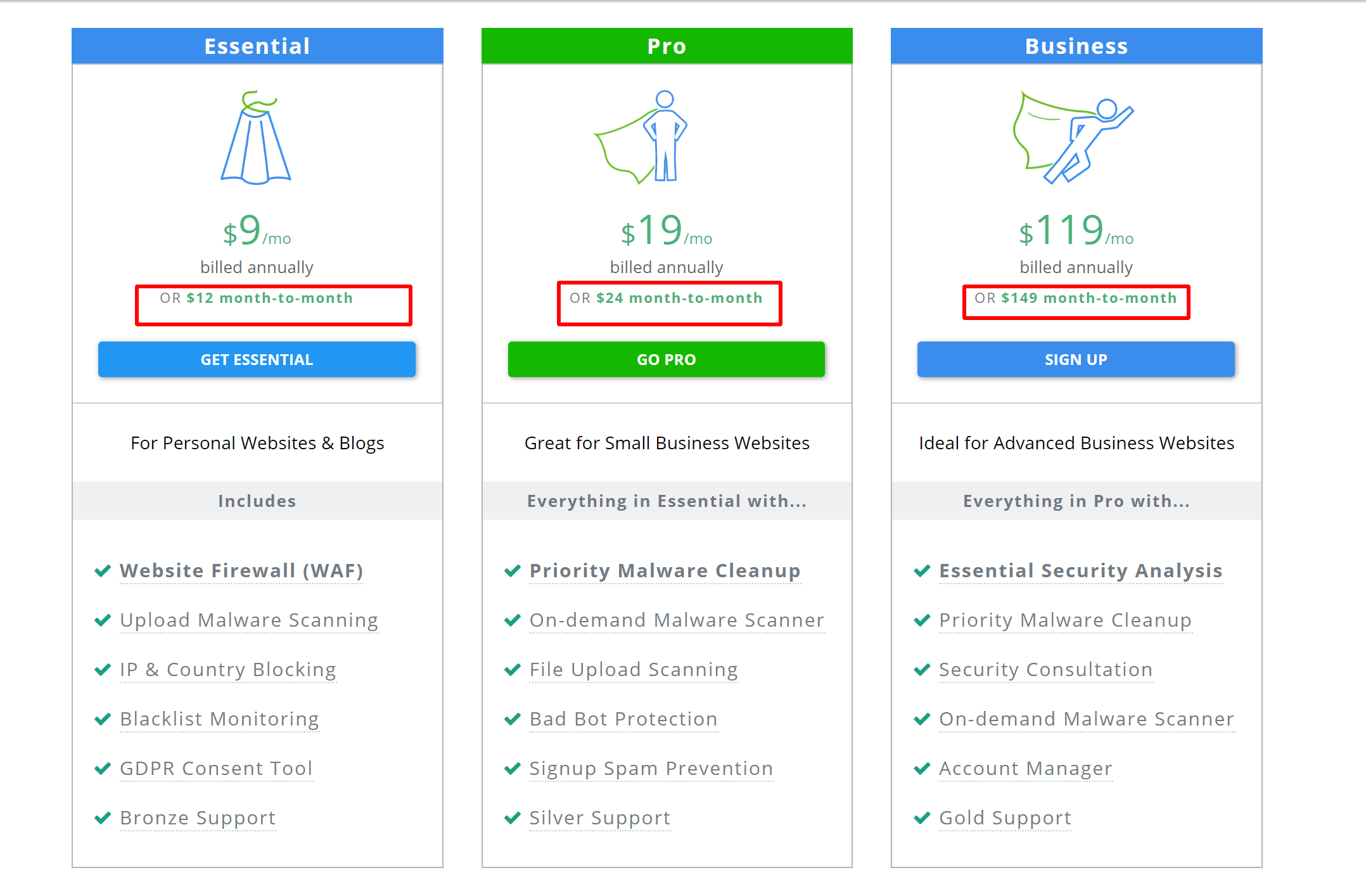
Task: Open the Security Consultation feature link
Action: click(x=1045, y=670)
